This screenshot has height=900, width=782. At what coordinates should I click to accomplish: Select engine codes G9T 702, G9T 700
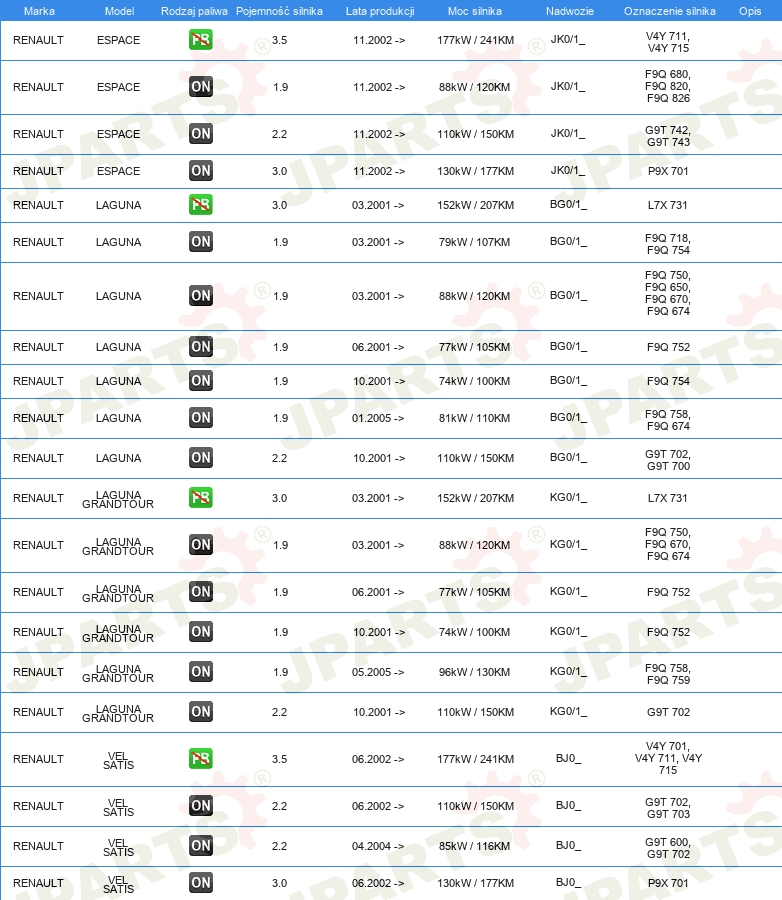click(x=668, y=460)
